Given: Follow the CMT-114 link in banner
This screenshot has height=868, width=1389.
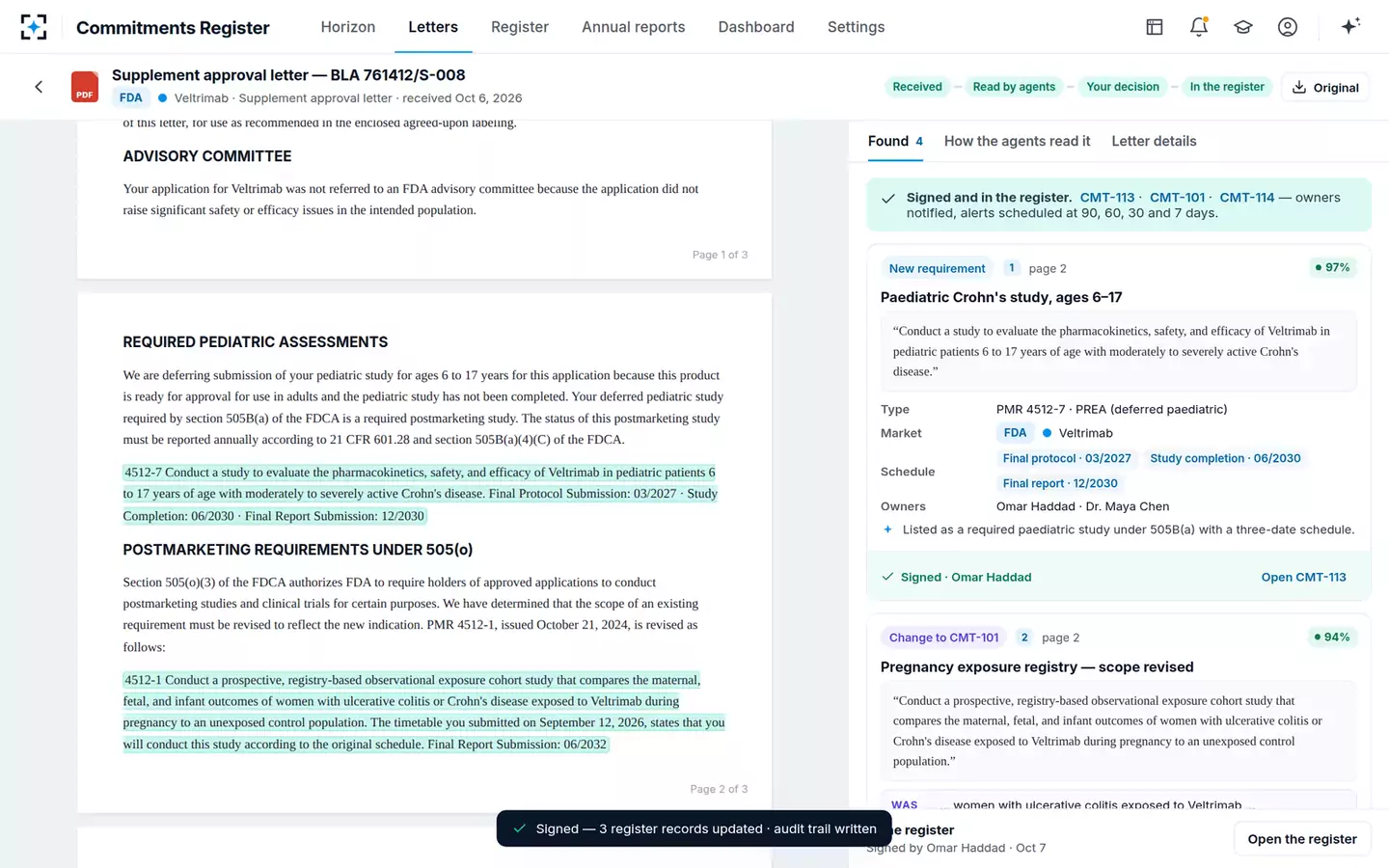Looking at the screenshot, I should pyautogui.click(x=1246, y=197).
